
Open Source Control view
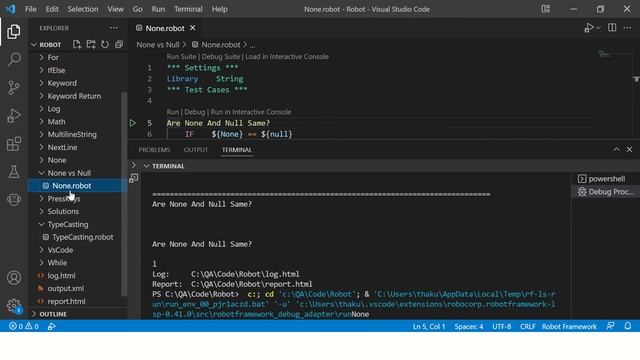[x=13, y=87]
